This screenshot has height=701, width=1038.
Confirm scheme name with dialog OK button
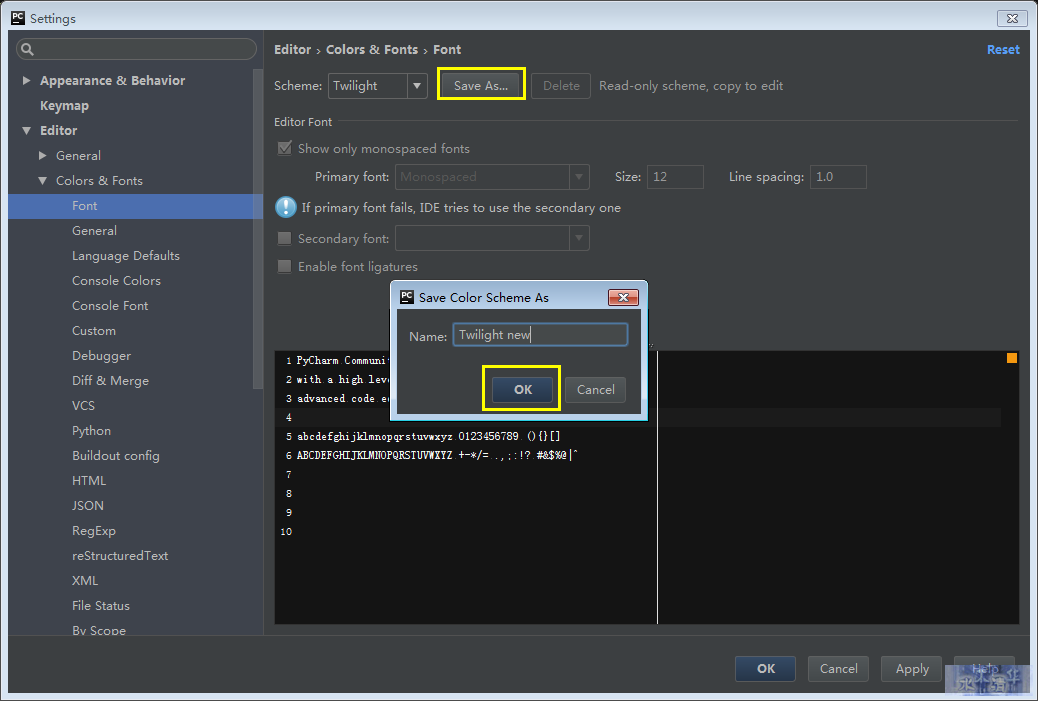(522, 389)
